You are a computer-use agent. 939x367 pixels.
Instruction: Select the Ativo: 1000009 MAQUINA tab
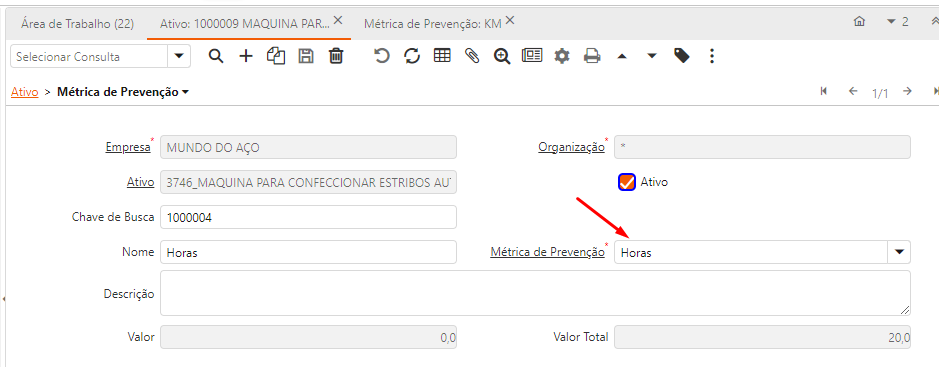click(245, 23)
